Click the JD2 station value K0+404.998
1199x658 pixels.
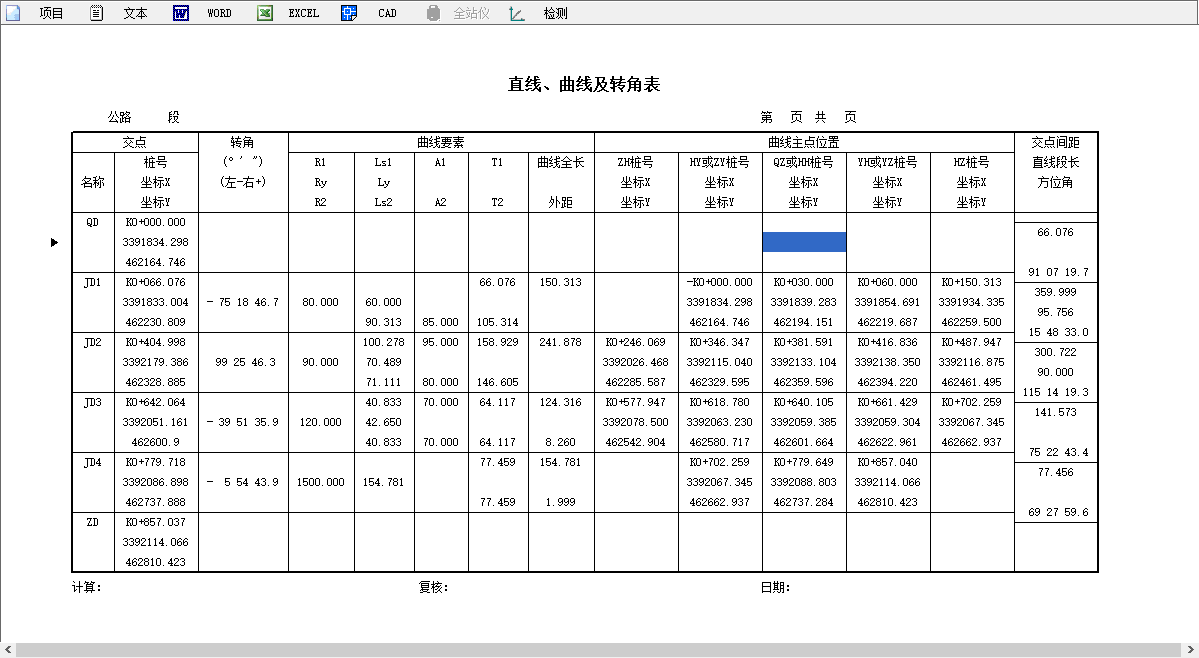[x=156, y=342]
